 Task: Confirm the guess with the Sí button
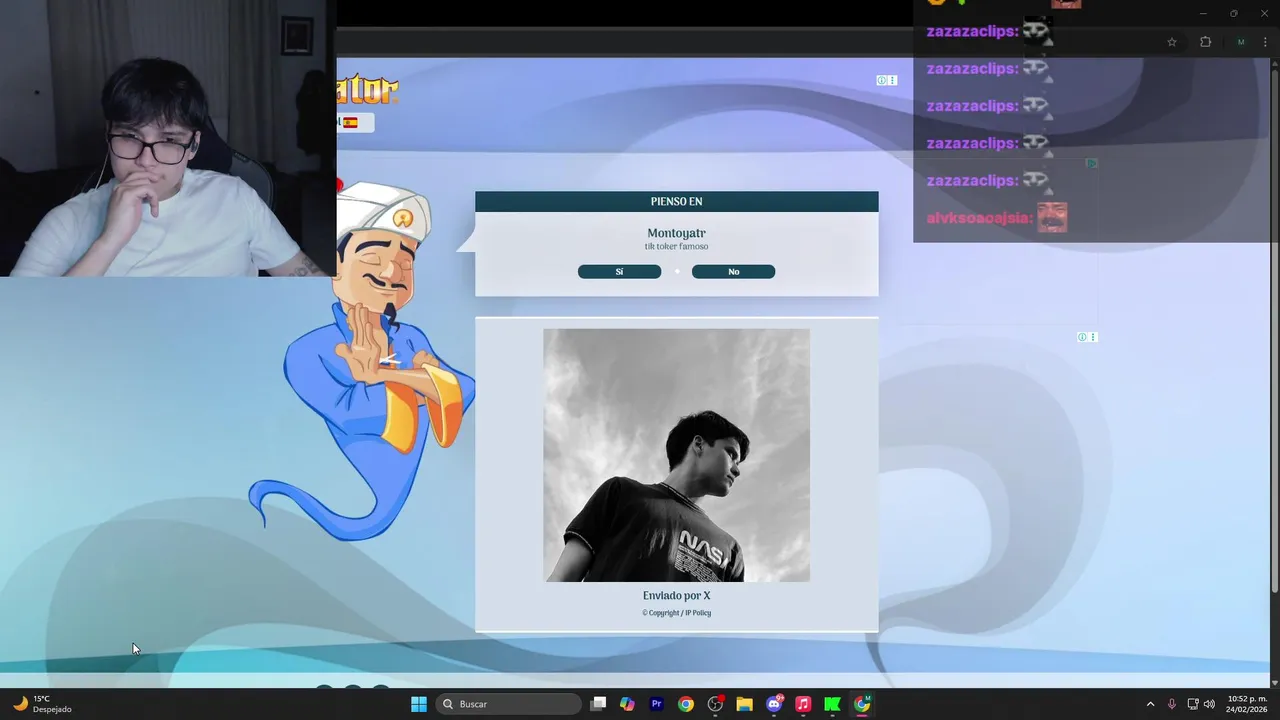[x=619, y=272]
